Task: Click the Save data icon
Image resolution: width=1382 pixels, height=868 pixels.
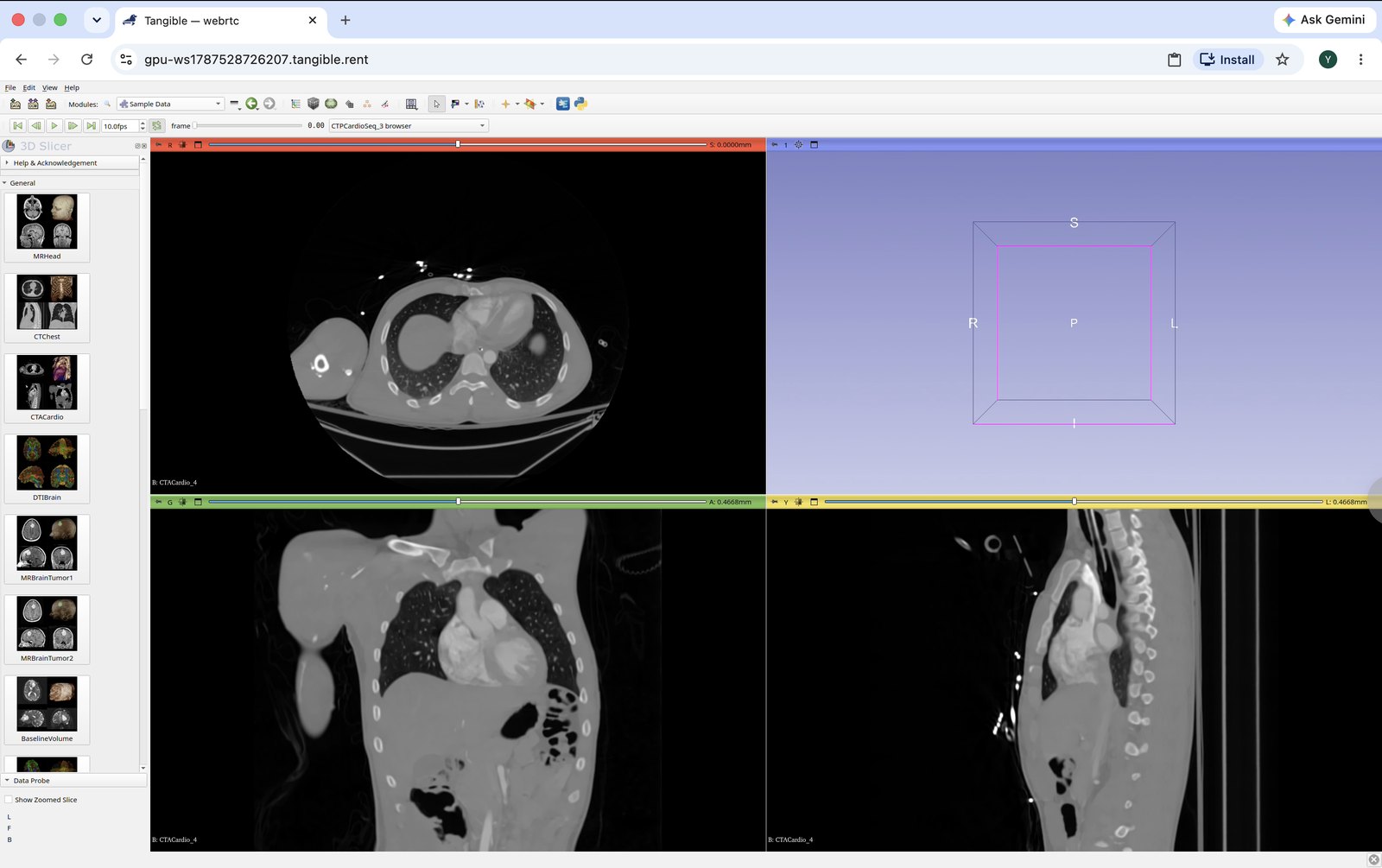Action: tap(51, 104)
